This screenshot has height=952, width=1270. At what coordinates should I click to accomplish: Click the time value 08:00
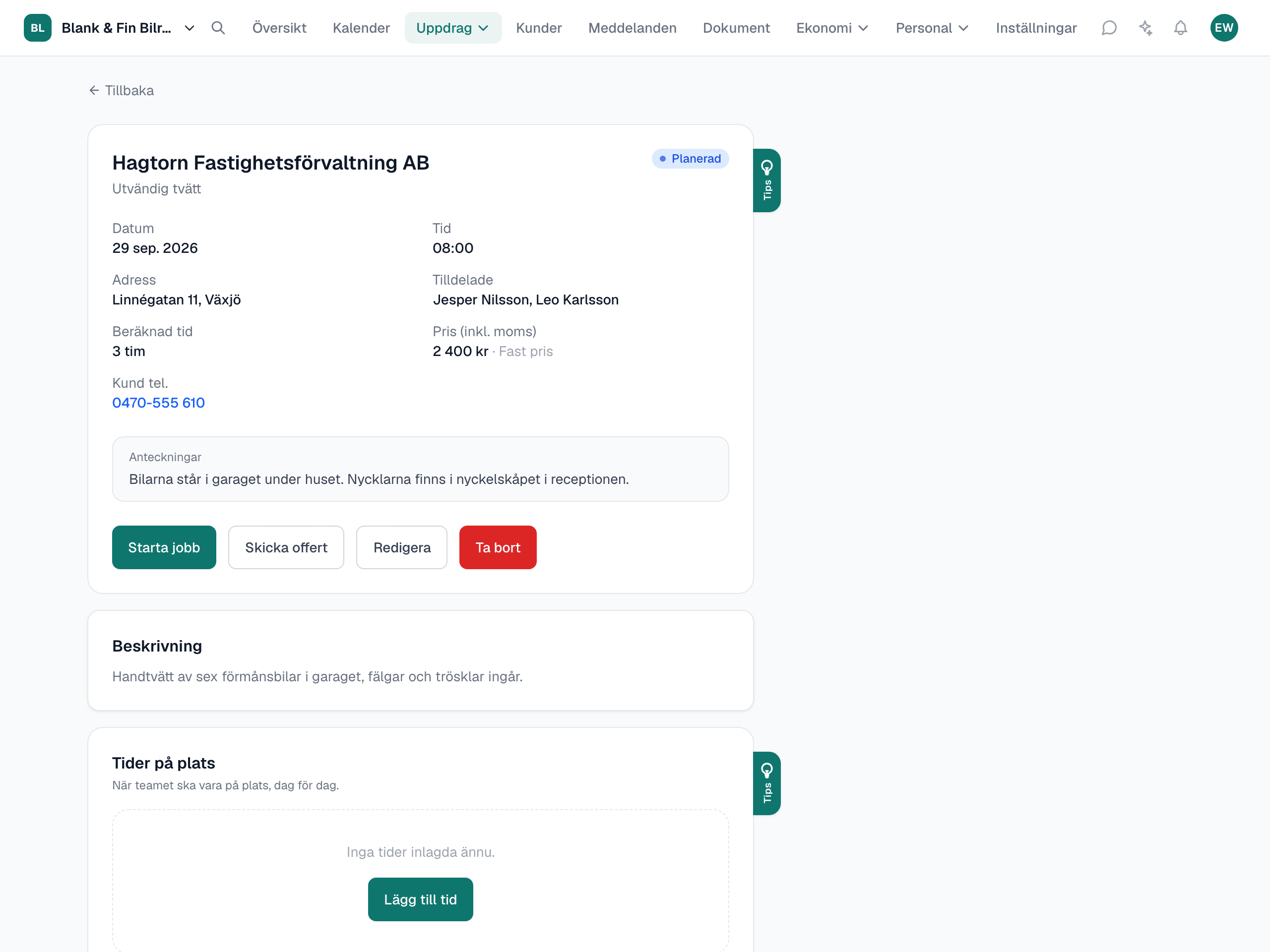pos(452,248)
